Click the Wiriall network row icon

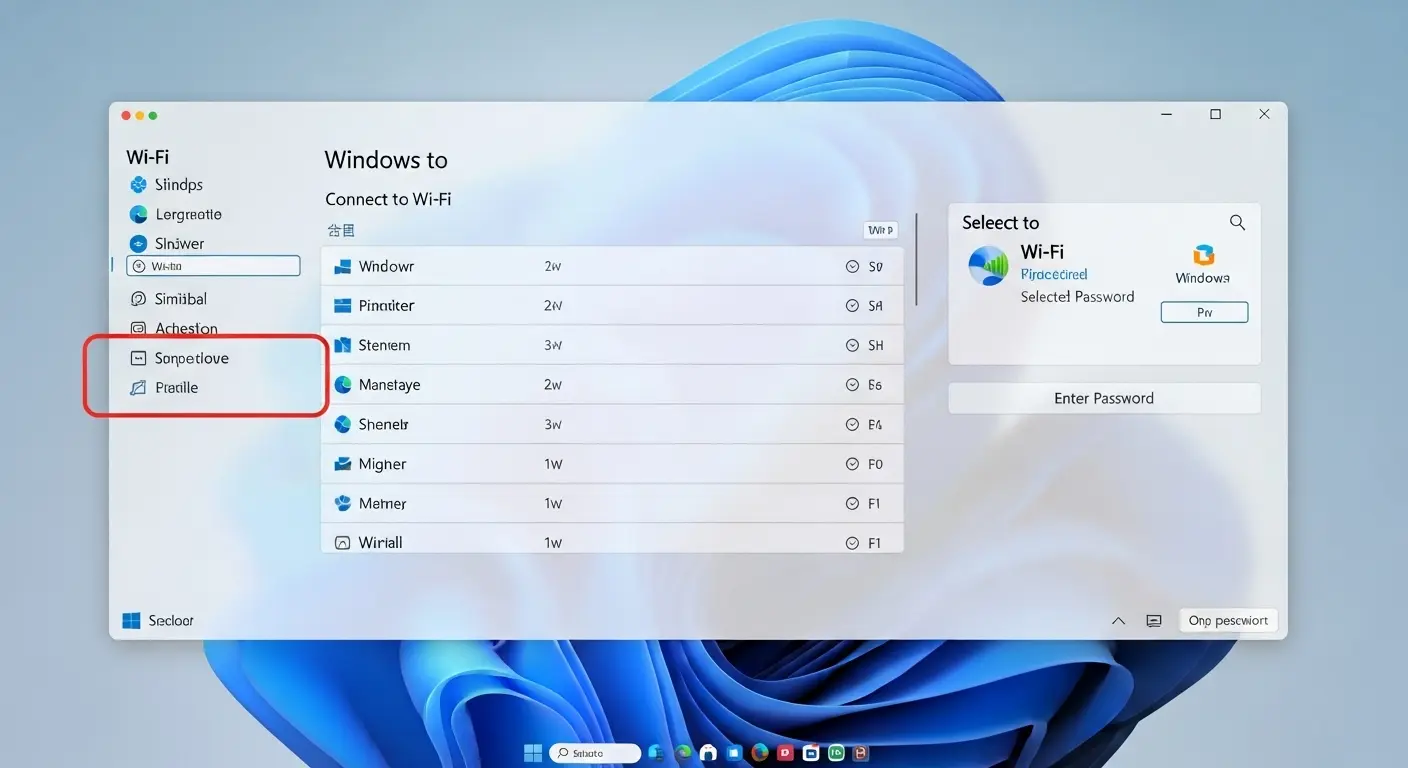[342, 543]
